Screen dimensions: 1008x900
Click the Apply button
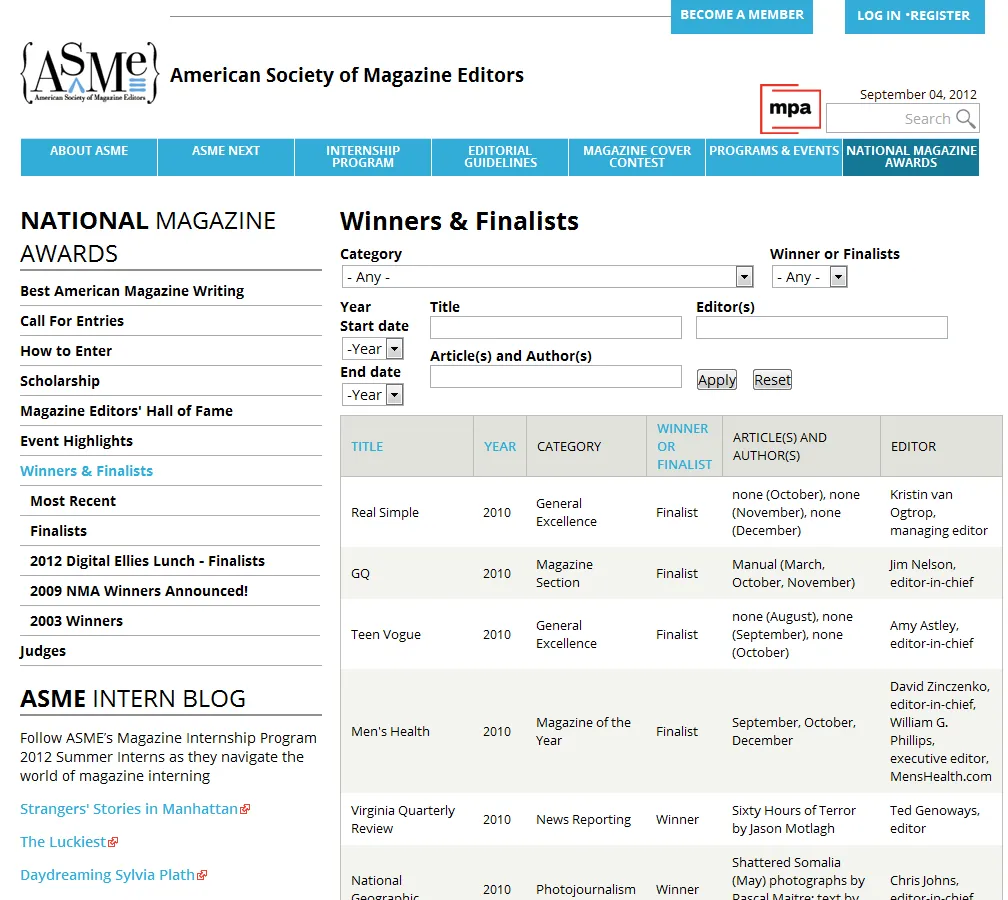(x=717, y=380)
